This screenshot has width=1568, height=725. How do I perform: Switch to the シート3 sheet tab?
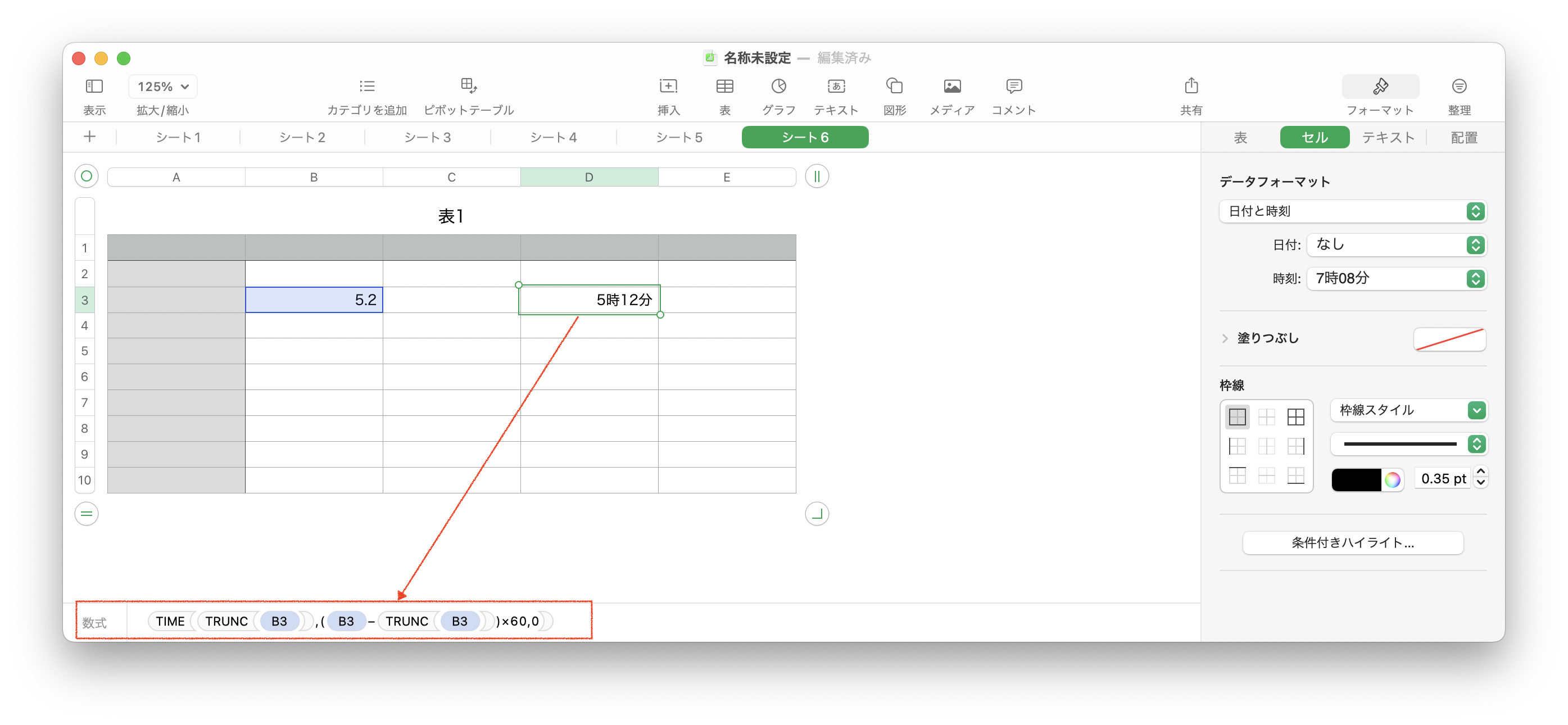pos(427,138)
